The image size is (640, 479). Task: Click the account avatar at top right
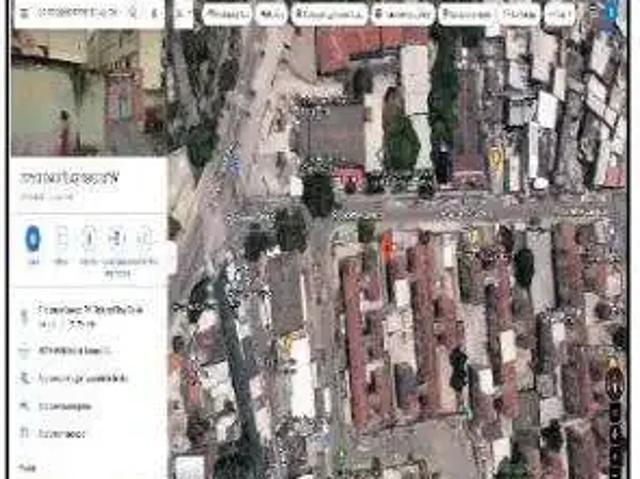(x=612, y=14)
